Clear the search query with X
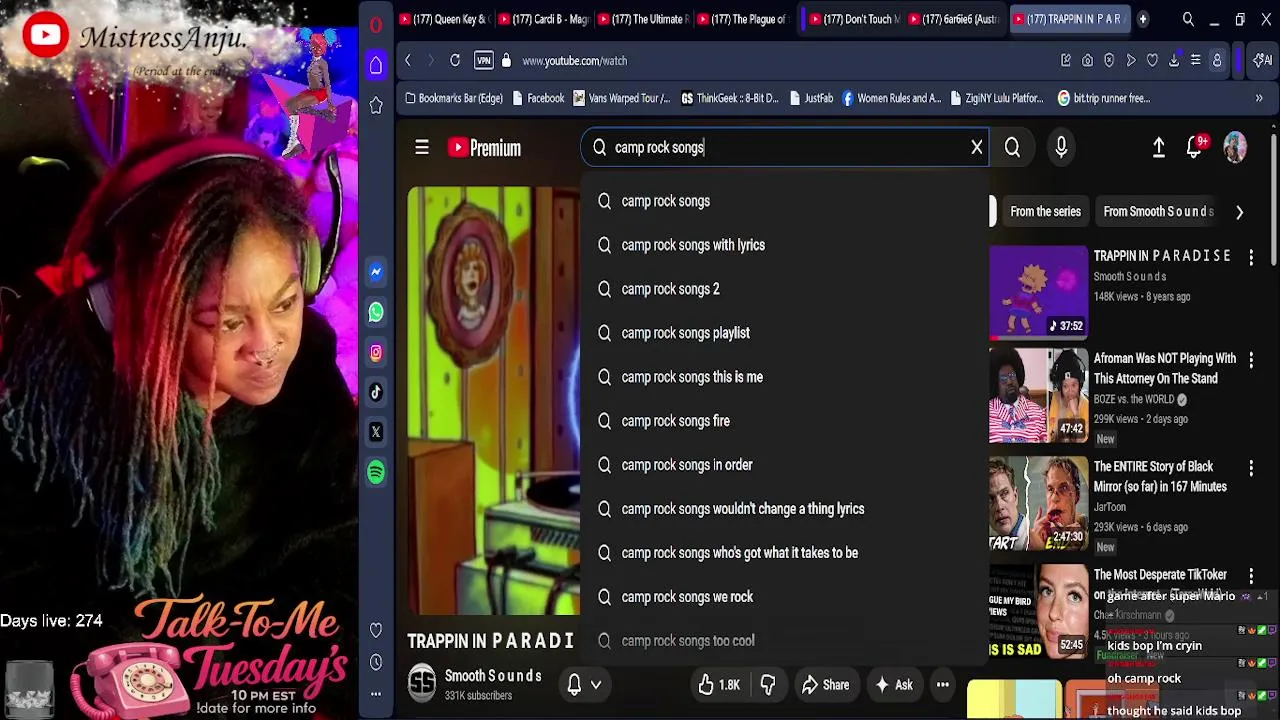 [977, 148]
